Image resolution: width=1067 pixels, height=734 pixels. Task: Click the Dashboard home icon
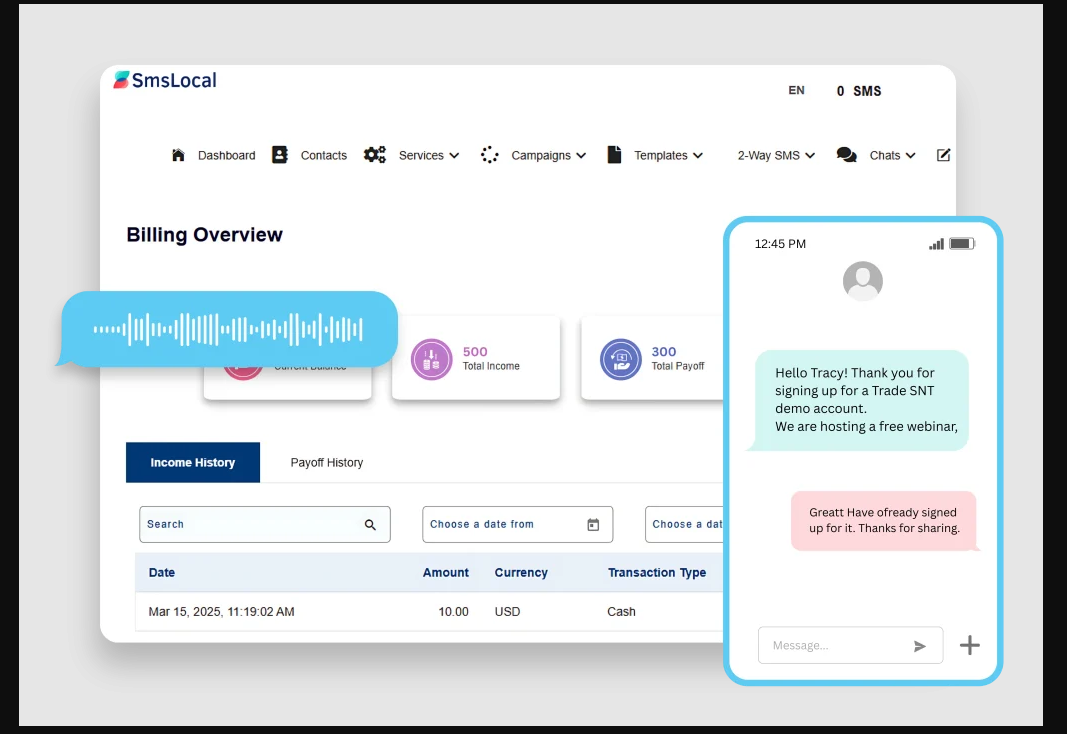tap(178, 155)
